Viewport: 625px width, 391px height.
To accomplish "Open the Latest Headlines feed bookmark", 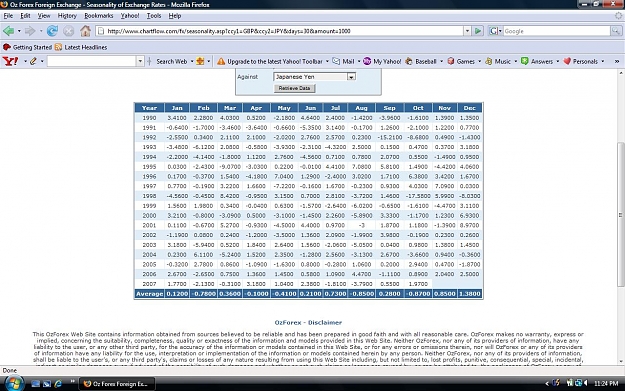I will coord(81,47).
